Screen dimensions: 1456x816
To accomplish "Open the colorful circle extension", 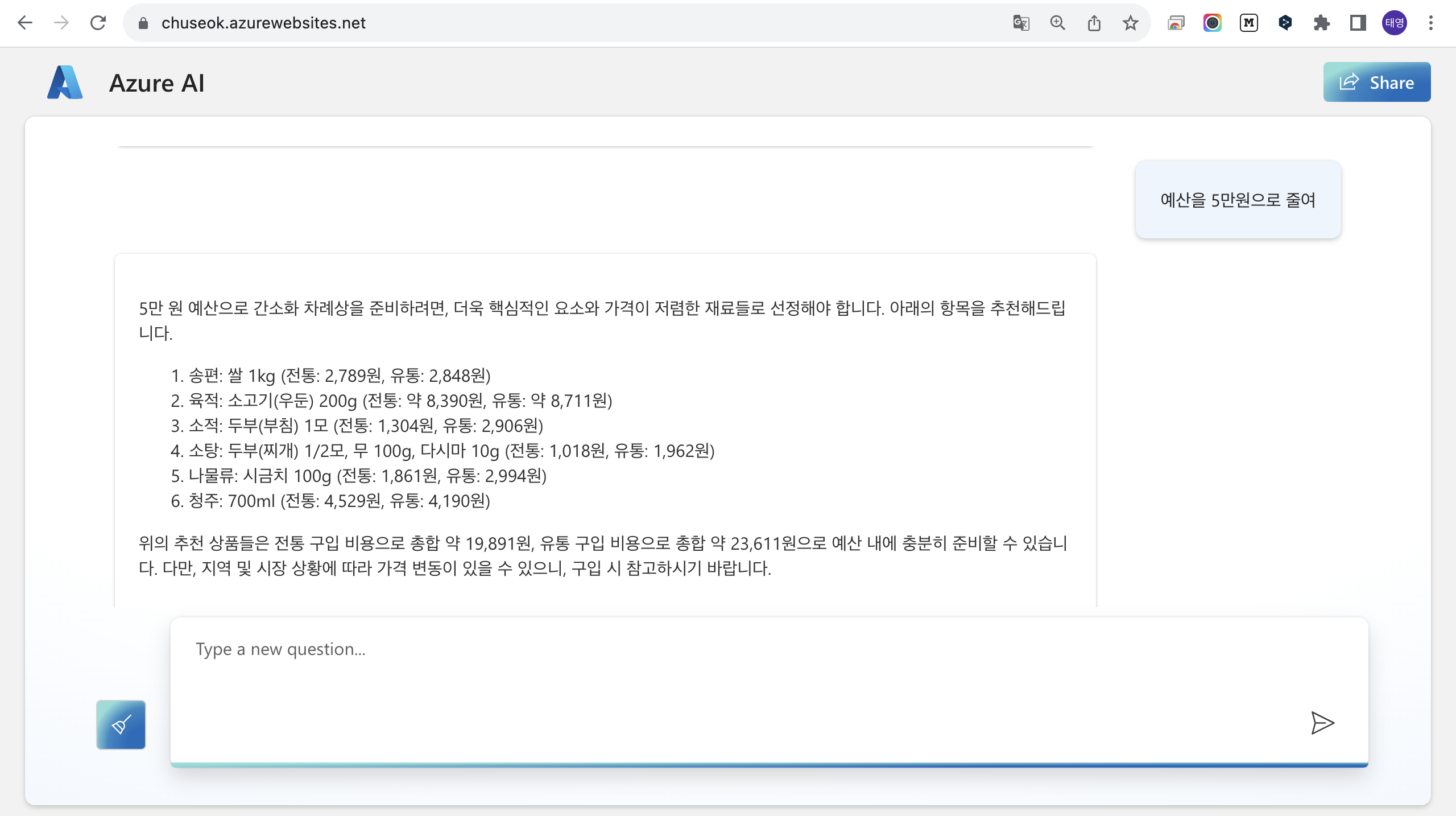I will click(1212, 23).
